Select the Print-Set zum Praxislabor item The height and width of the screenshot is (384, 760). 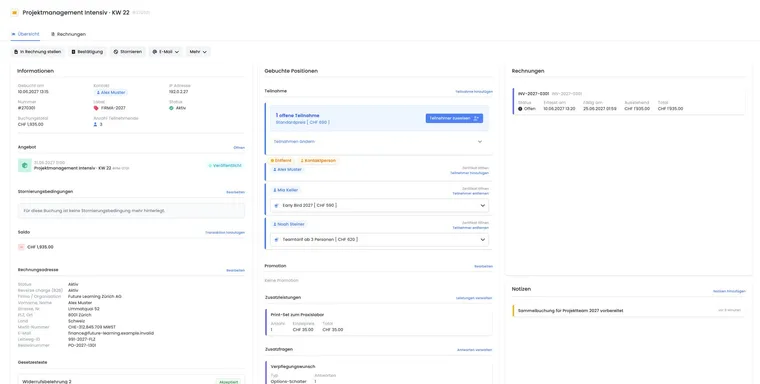379,322
